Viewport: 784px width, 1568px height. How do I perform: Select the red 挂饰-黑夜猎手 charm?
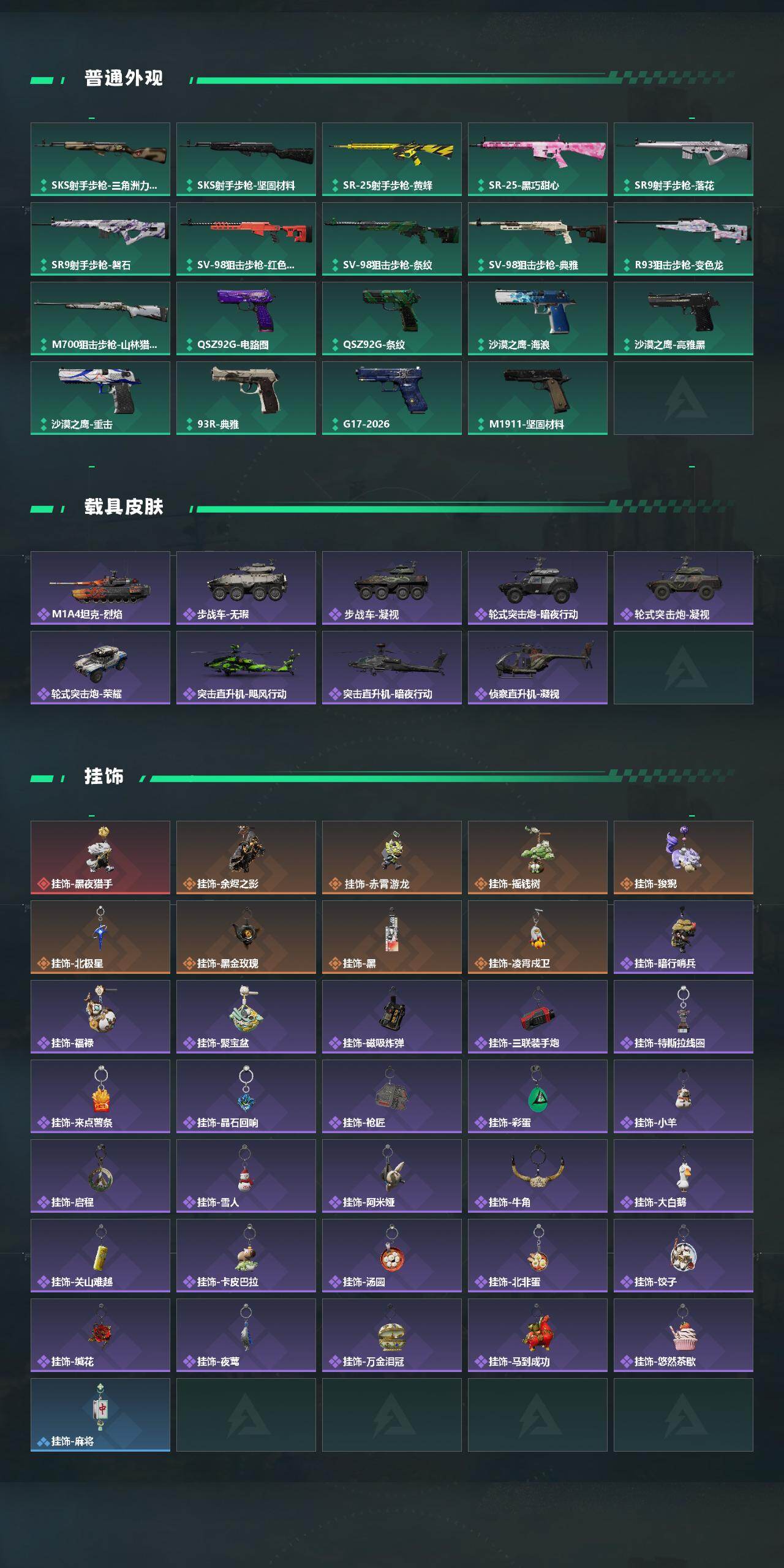pyautogui.click(x=100, y=858)
